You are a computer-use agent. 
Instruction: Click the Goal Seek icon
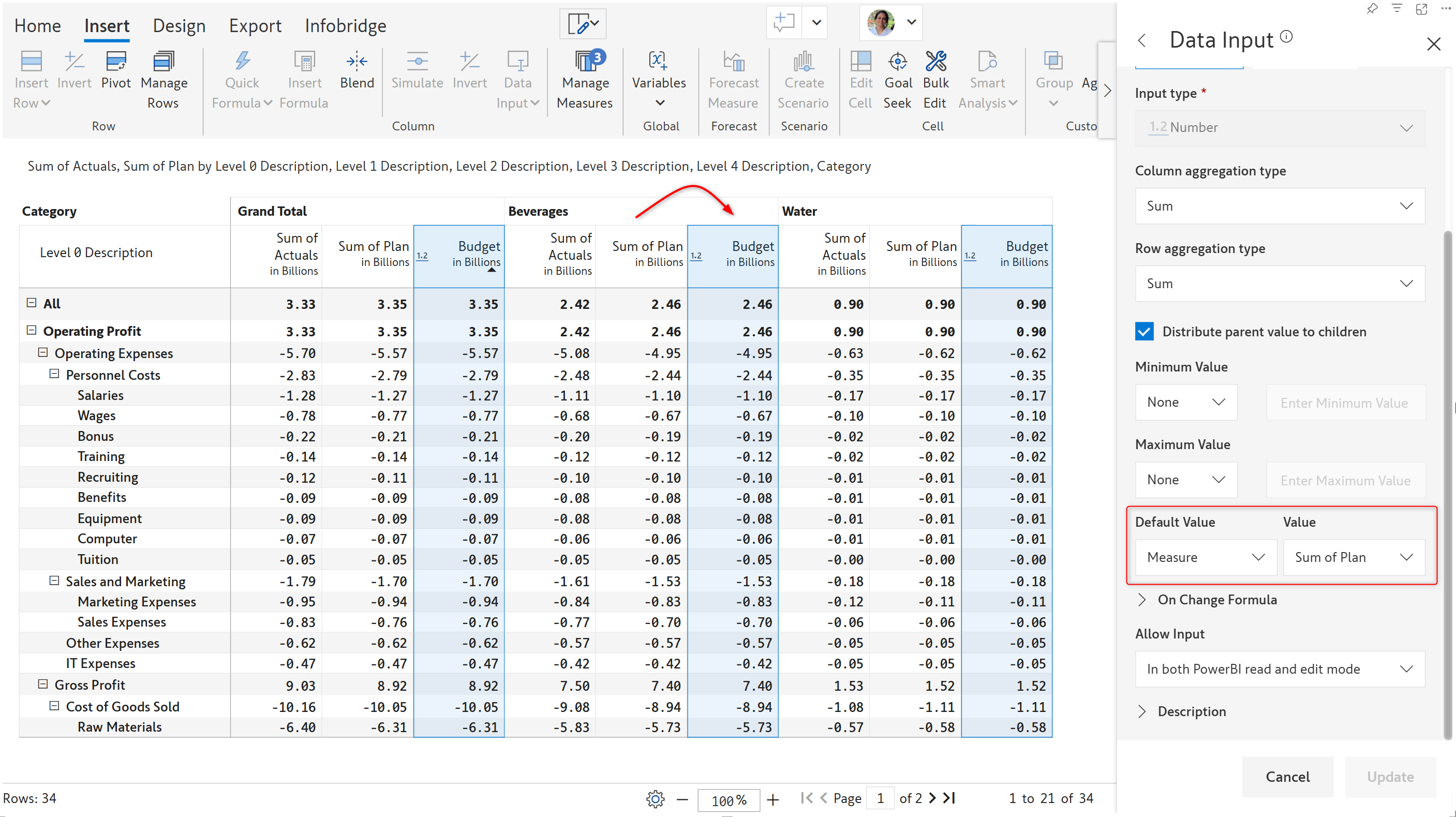coord(898,62)
